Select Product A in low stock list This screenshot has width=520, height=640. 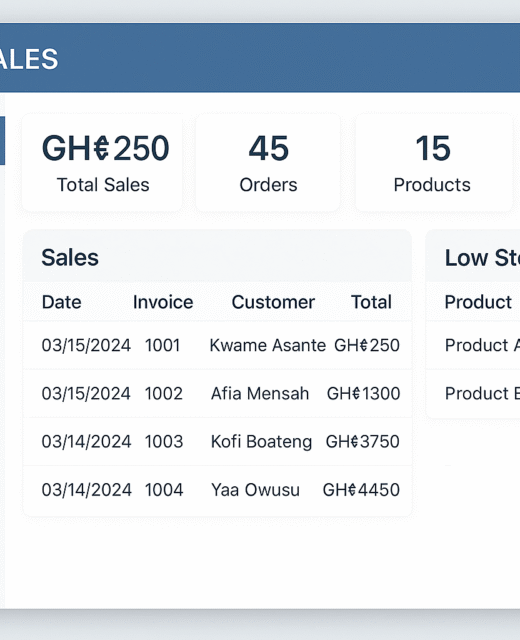(482, 345)
